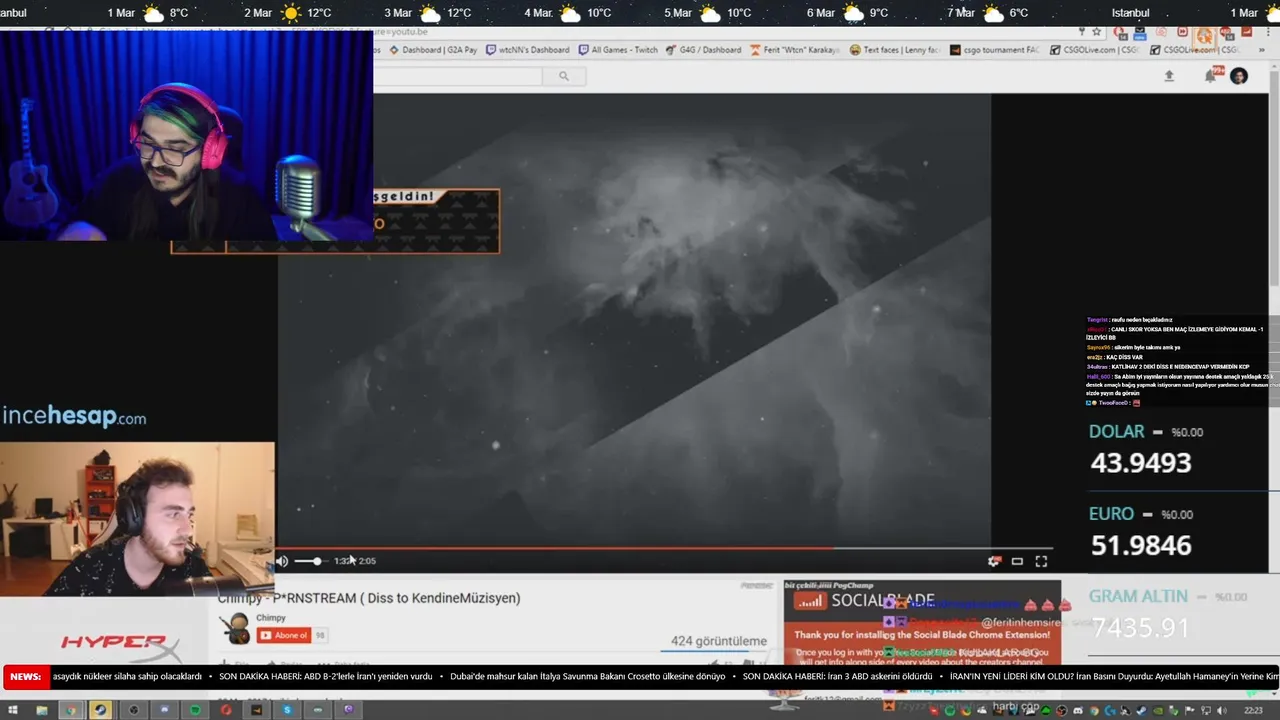Open the Dashboard | G2A Pay bookmark
The image size is (1280, 720).
point(433,50)
